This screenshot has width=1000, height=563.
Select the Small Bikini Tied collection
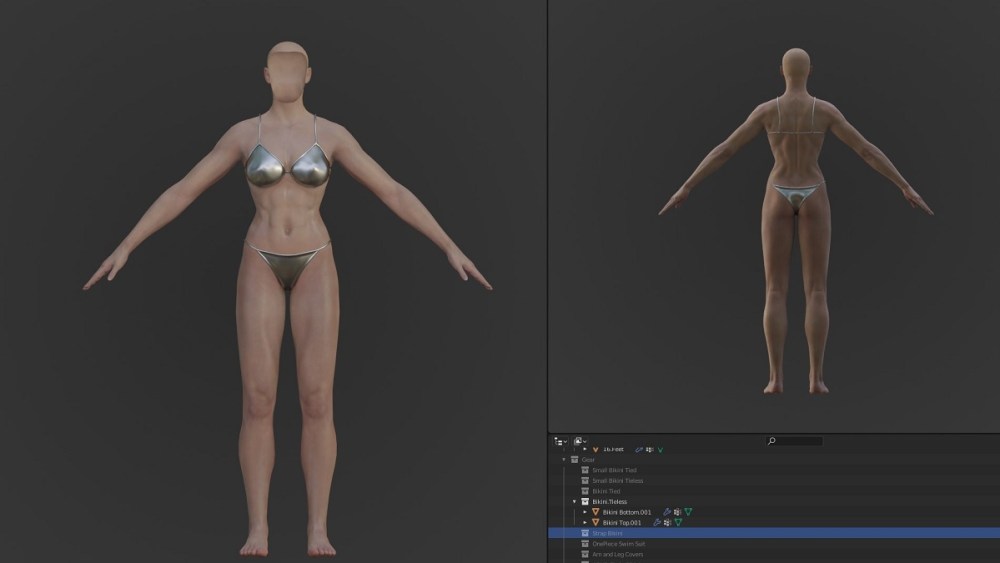point(614,470)
